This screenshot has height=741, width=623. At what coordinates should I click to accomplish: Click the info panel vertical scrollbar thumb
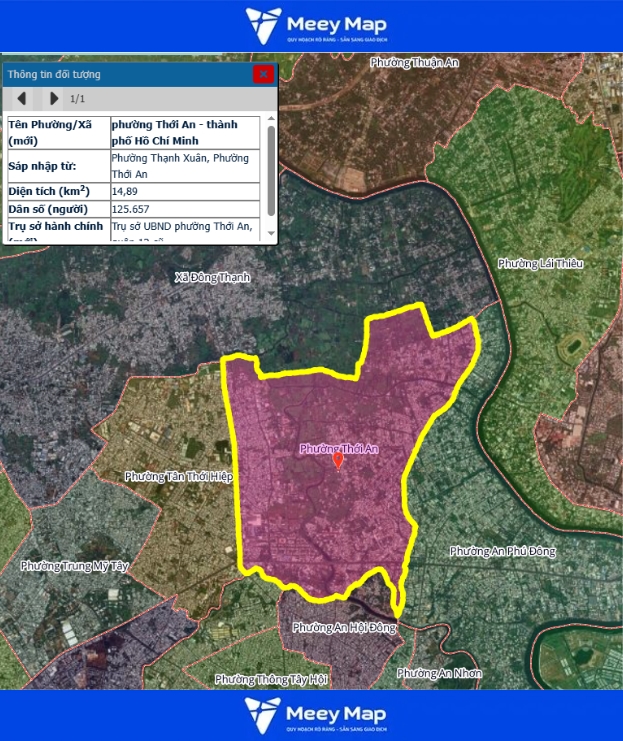[271, 170]
